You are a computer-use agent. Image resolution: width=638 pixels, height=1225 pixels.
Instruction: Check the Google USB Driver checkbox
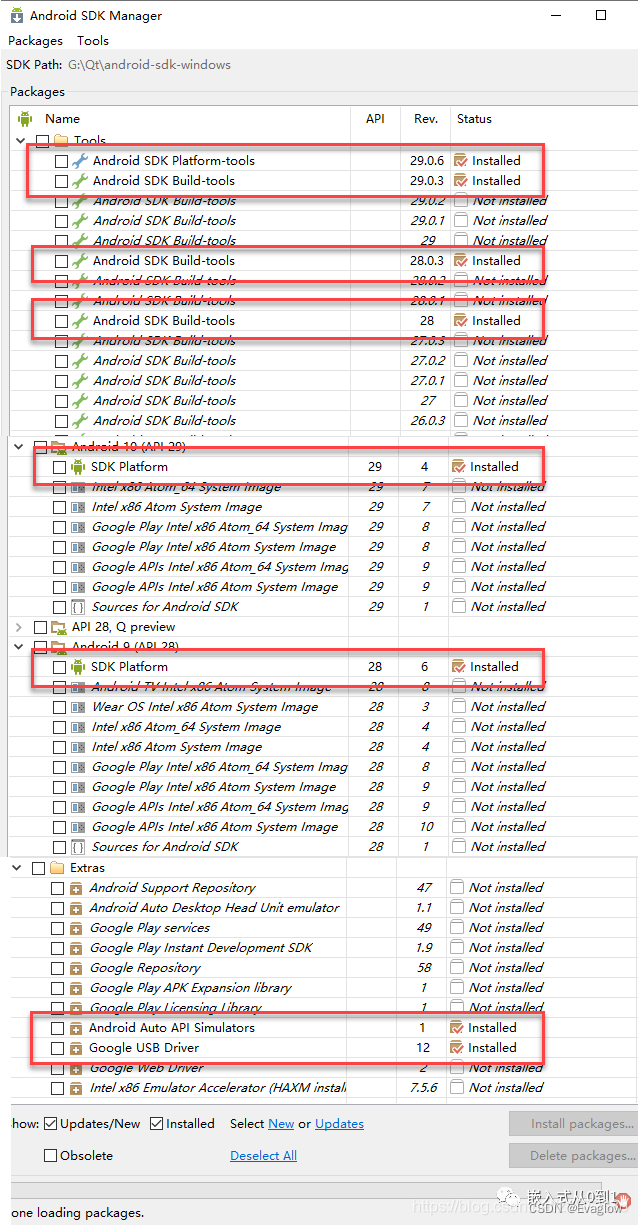[x=57, y=1048]
